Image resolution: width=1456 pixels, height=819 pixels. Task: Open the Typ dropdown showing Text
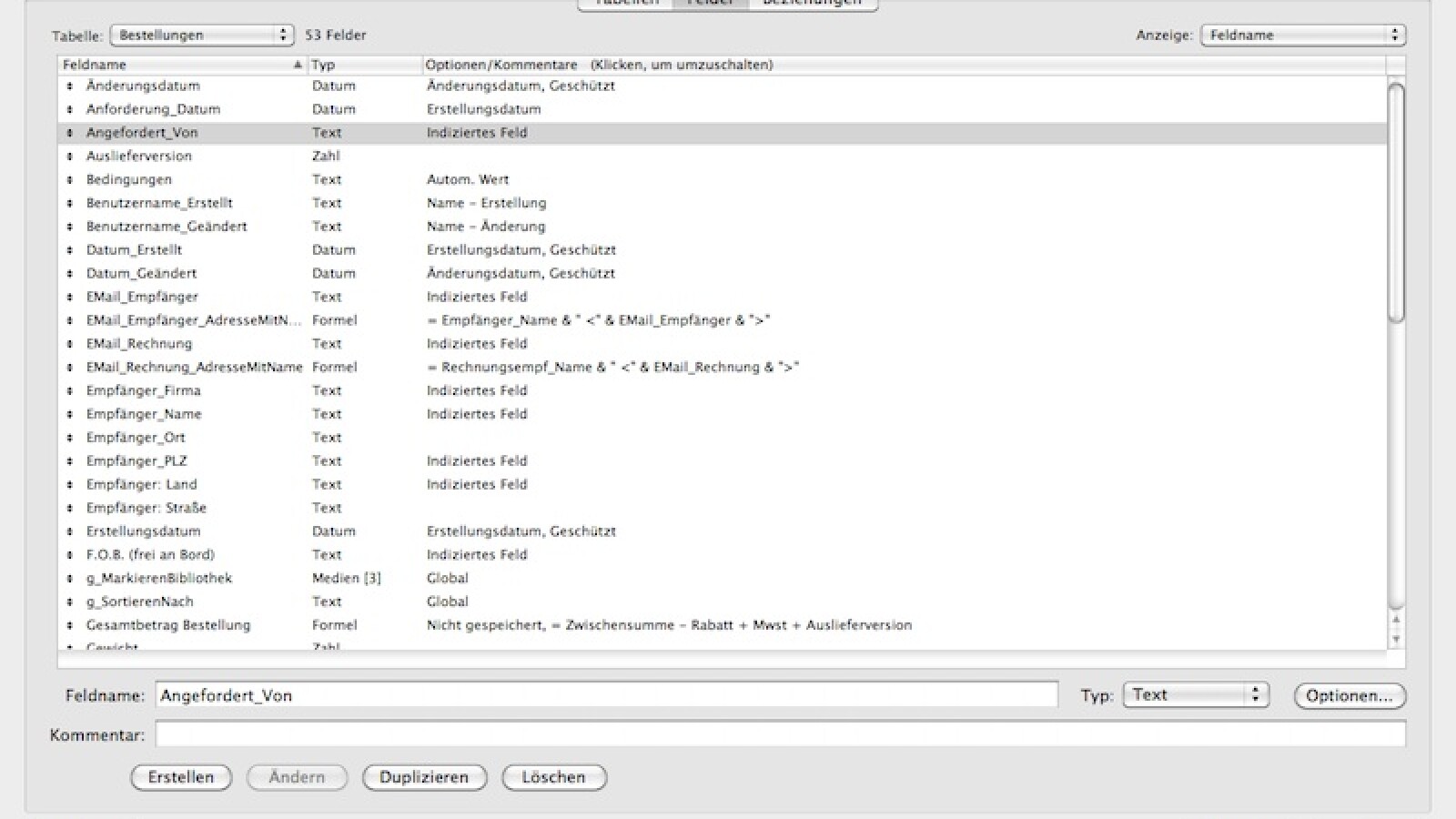[1196, 694]
